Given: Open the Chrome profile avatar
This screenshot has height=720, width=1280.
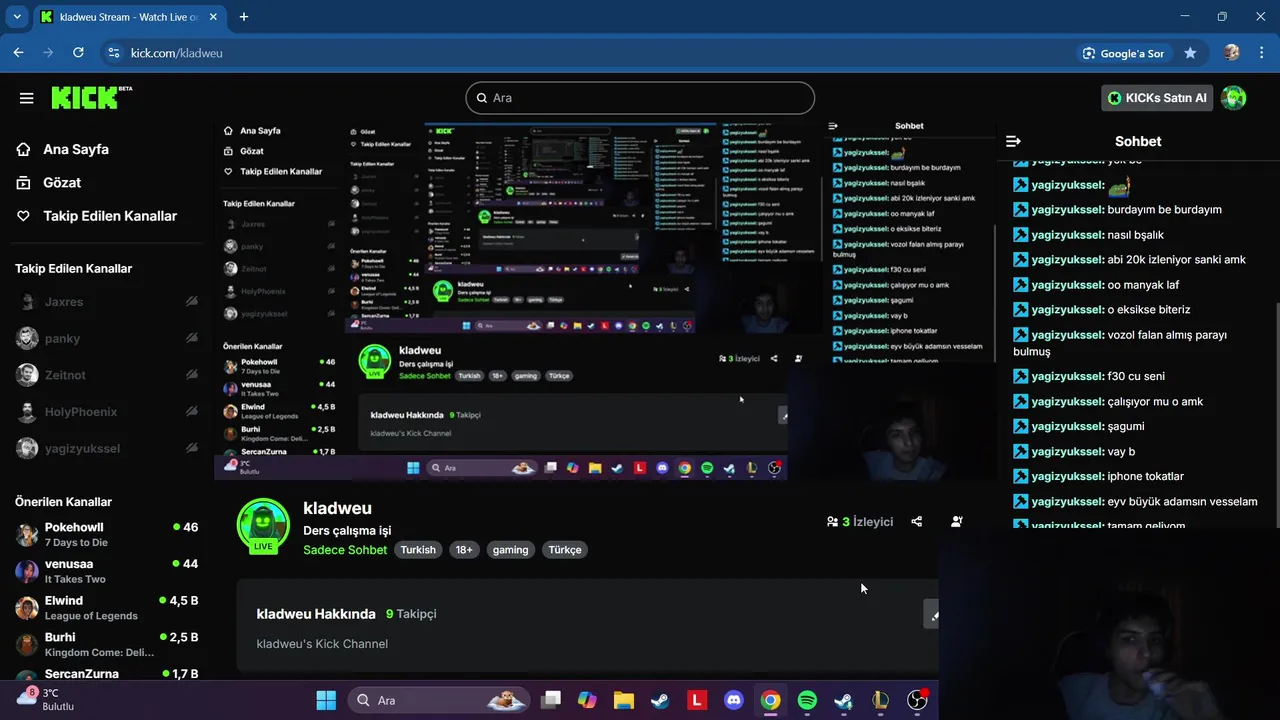Looking at the screenshot, I should click(1232, 53).
